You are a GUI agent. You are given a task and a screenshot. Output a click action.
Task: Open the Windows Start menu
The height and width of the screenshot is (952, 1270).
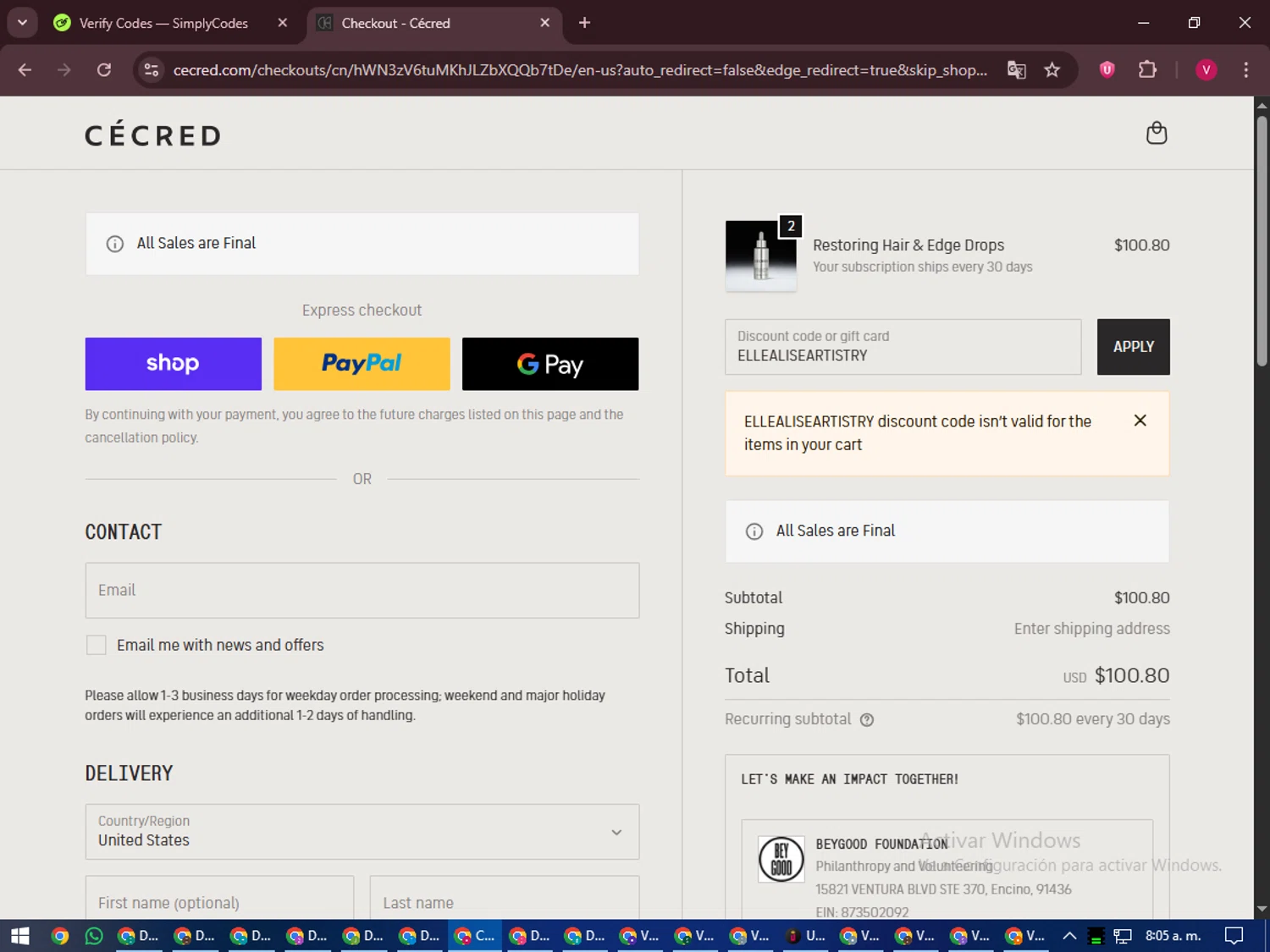click(x=20, y=936)
